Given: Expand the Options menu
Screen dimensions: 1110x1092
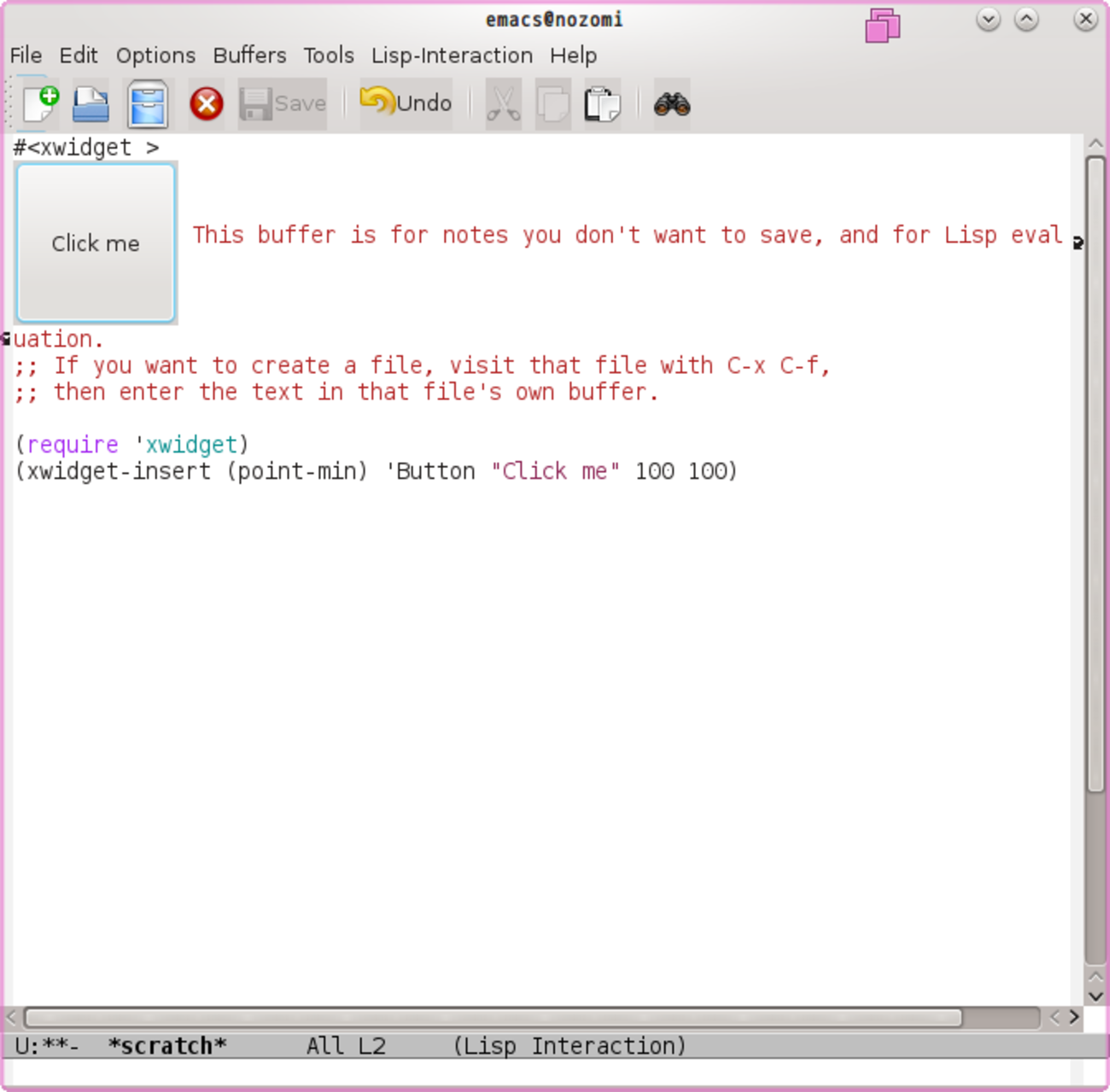Looking at the screenshot, I should click(x=155, y=55).
